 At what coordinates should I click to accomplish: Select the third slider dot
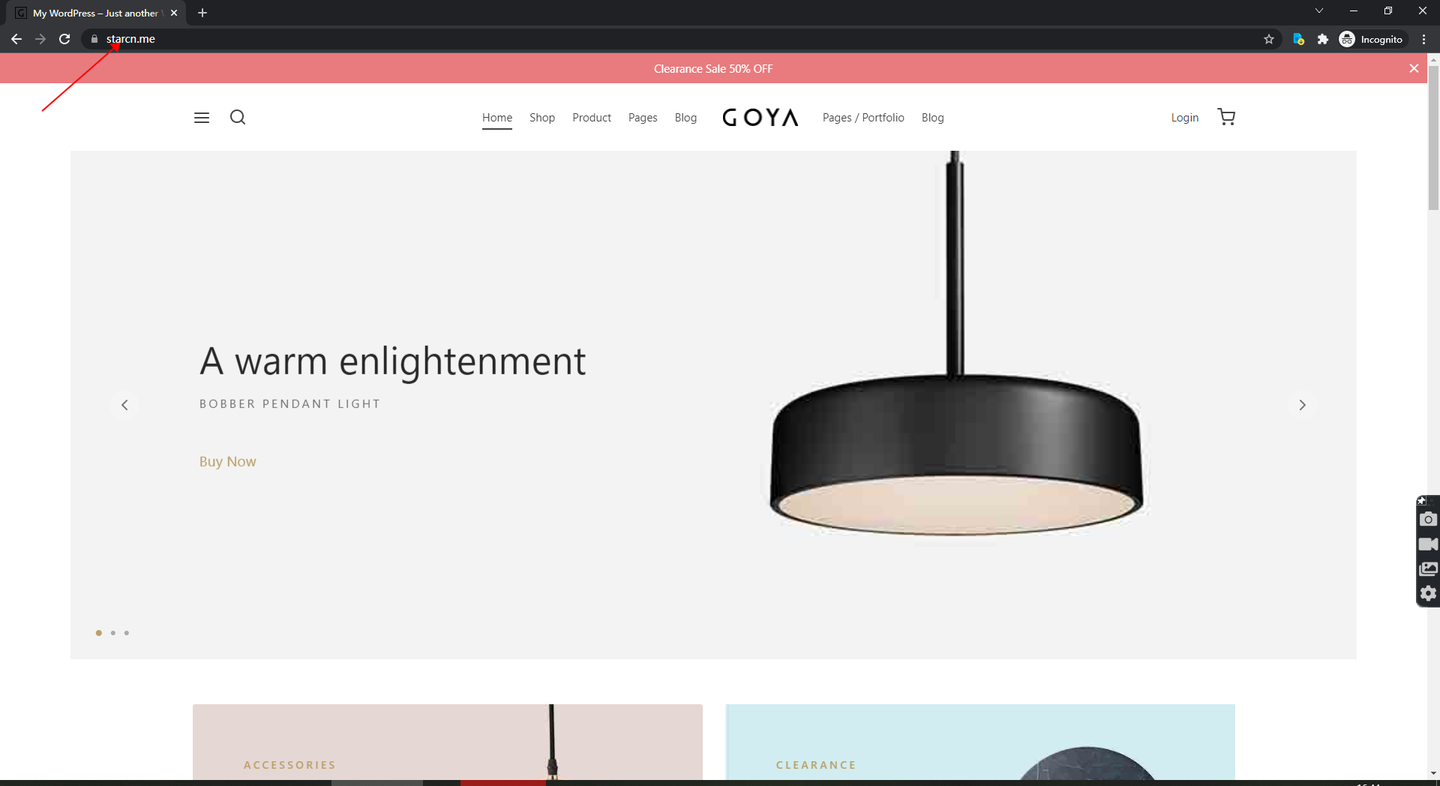click(127, 633)
